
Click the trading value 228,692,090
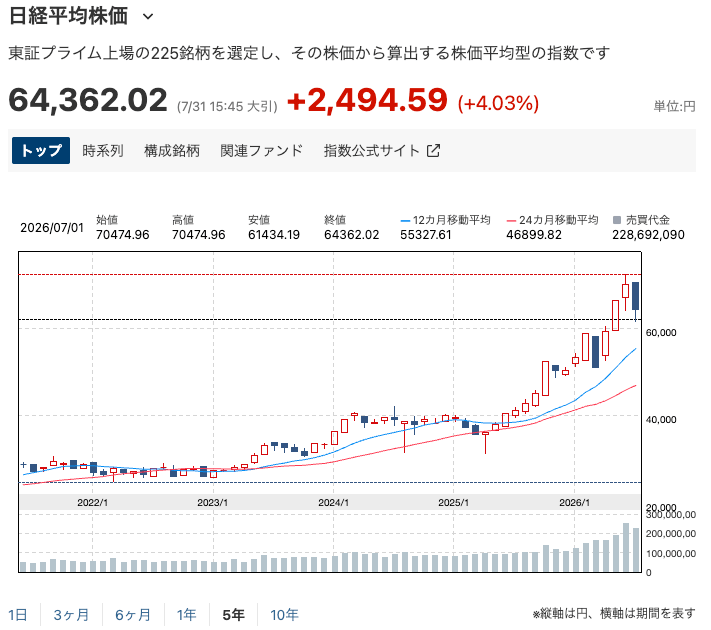click(x=648, y=235)
